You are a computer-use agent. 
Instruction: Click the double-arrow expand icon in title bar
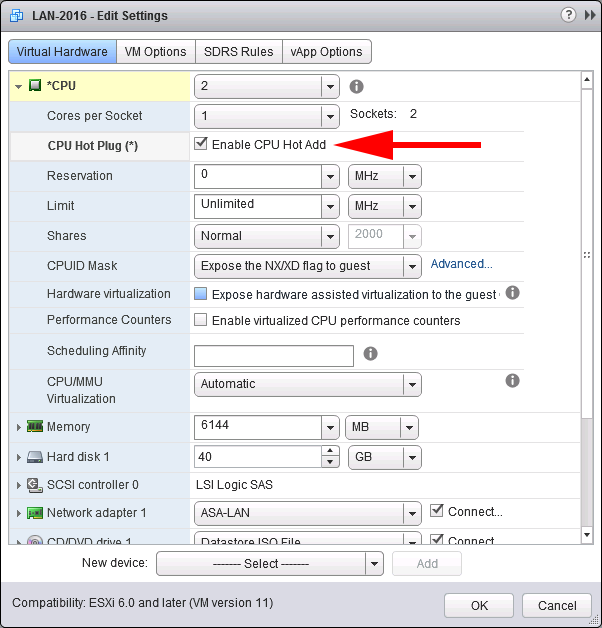click(x=590, y=15)
